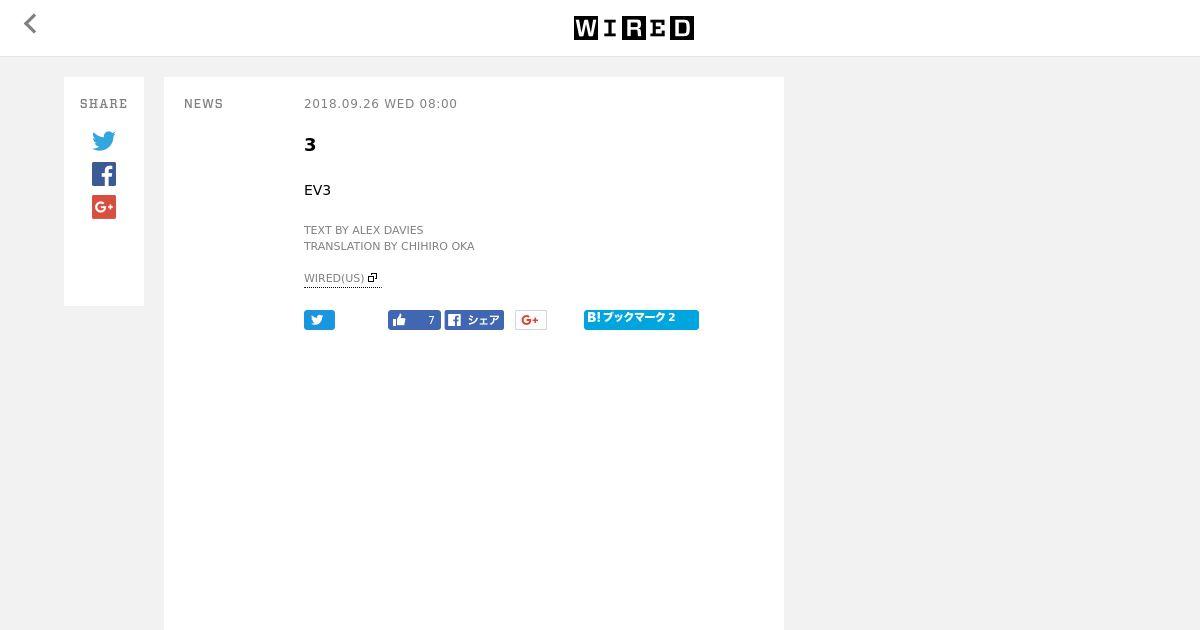Click the external link icon beside WIRED(US)

click(x=373, y=278)
